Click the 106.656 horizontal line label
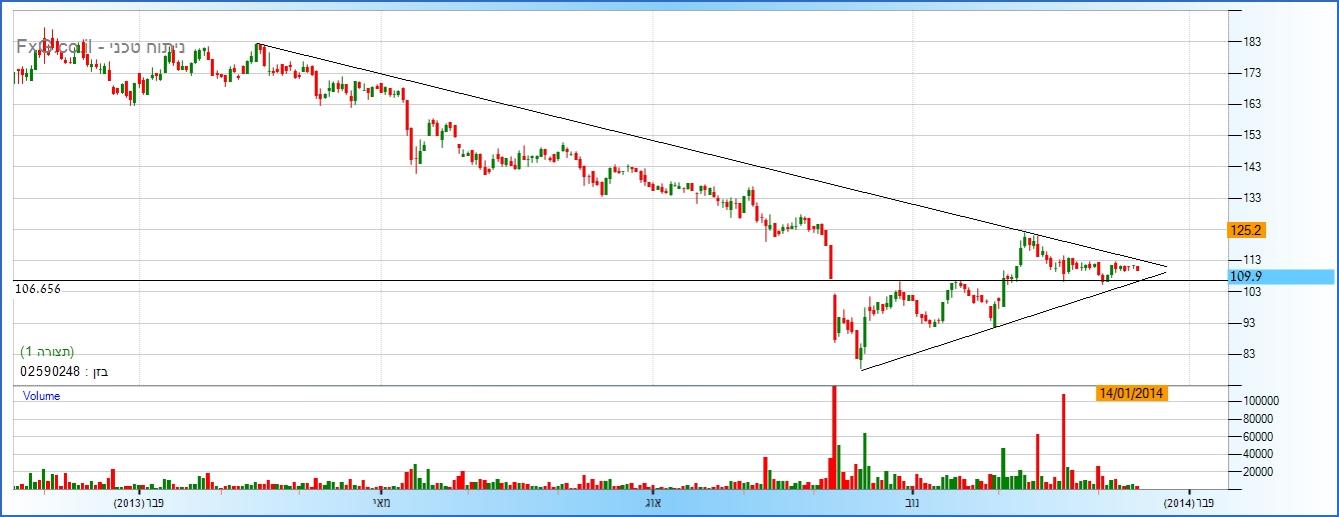Screen dimensions: 1339x517 click(39, 288)
